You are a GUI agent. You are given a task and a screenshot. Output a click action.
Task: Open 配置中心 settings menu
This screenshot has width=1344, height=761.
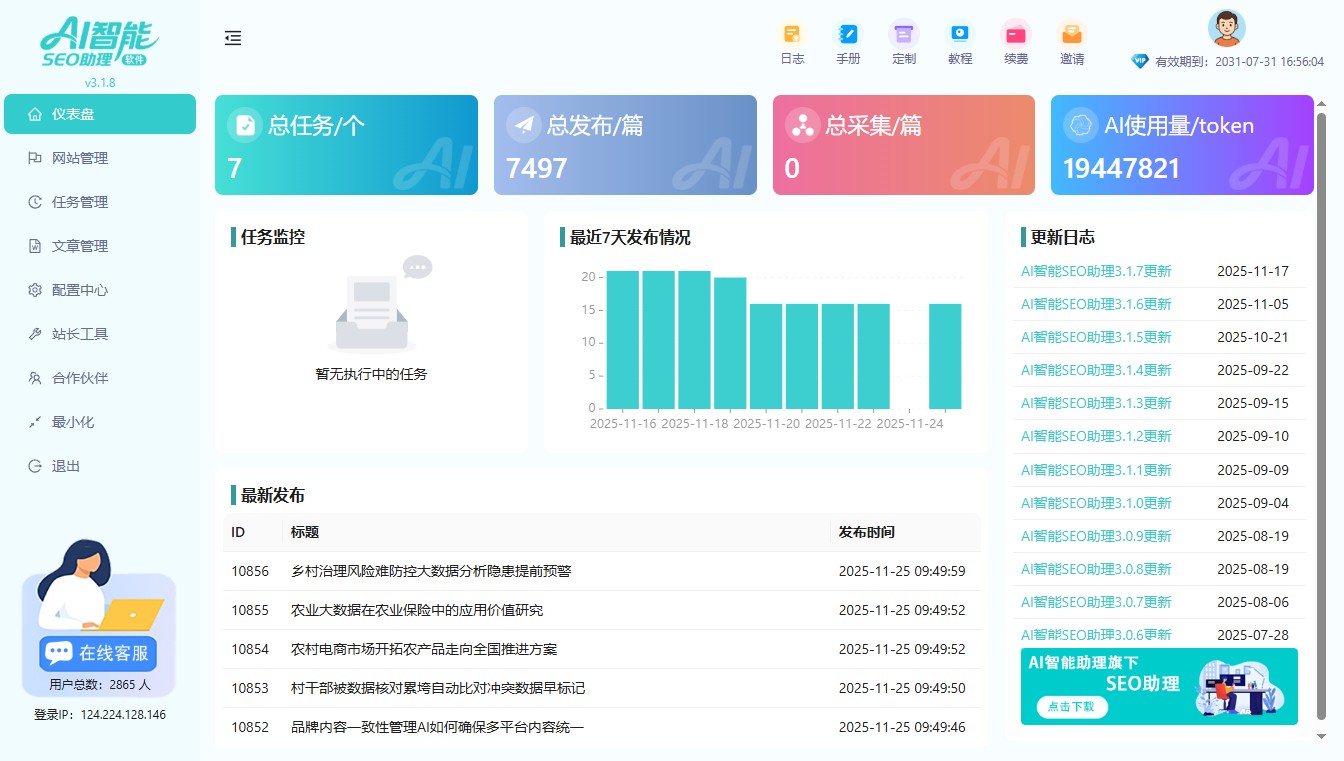coord(80,290)
